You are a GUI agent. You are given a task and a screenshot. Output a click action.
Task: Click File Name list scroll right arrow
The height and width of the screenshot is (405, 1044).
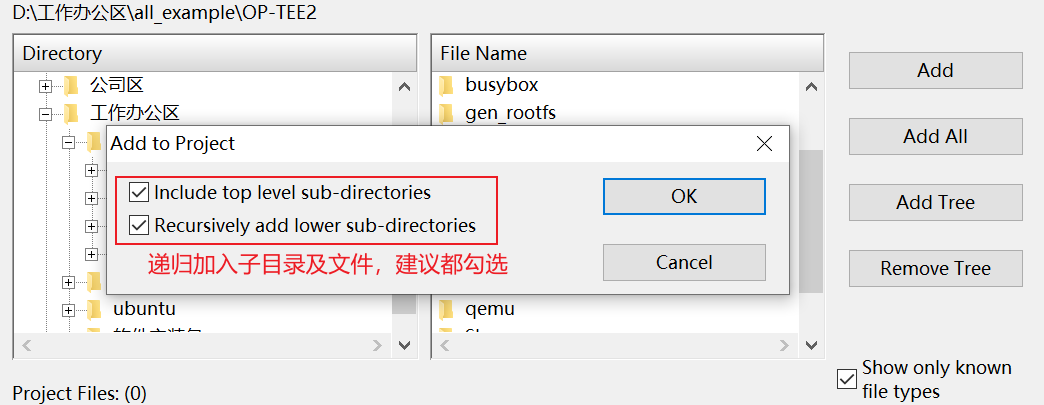pos(784,345)
